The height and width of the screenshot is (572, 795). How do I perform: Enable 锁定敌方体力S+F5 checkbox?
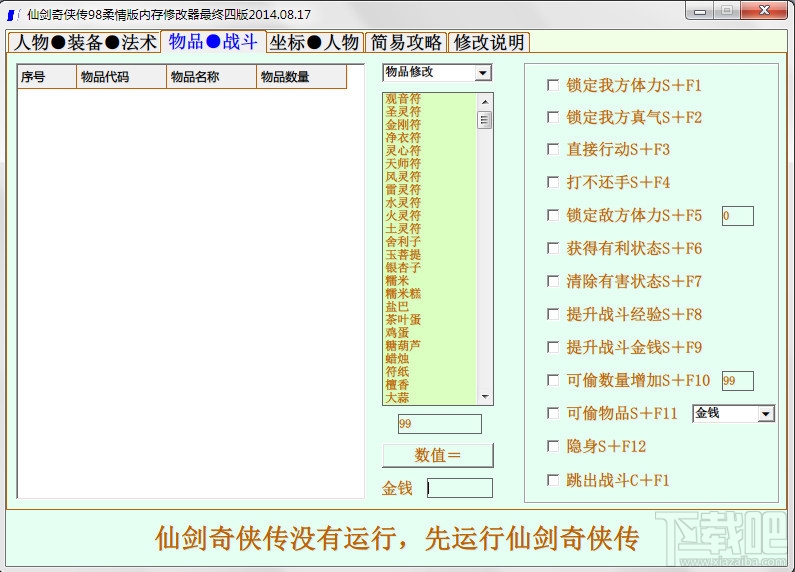[553, 215]
